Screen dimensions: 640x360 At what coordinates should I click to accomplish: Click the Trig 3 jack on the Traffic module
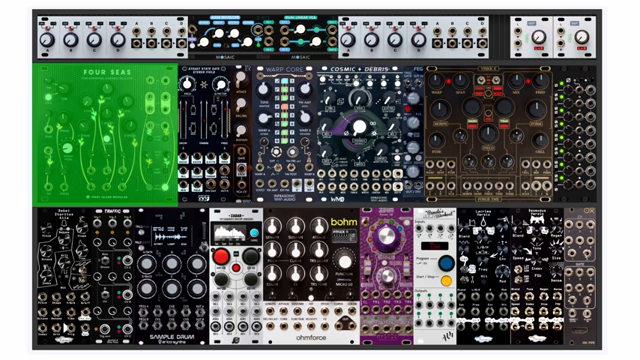coord(127,223)
